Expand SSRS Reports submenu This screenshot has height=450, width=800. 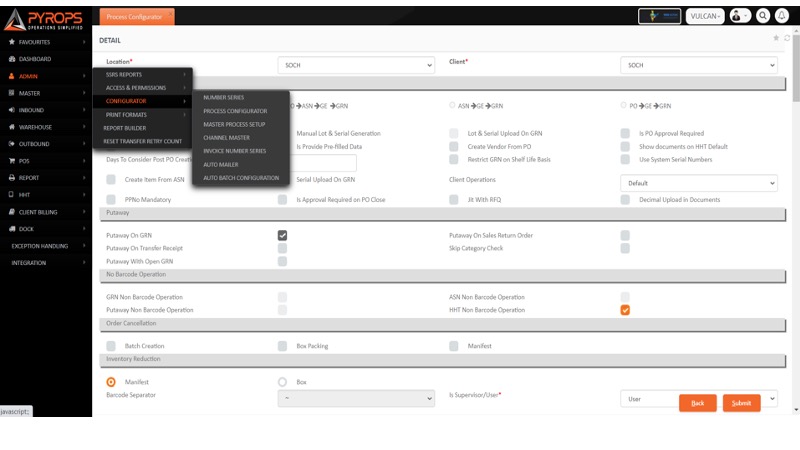click(142, 74)
